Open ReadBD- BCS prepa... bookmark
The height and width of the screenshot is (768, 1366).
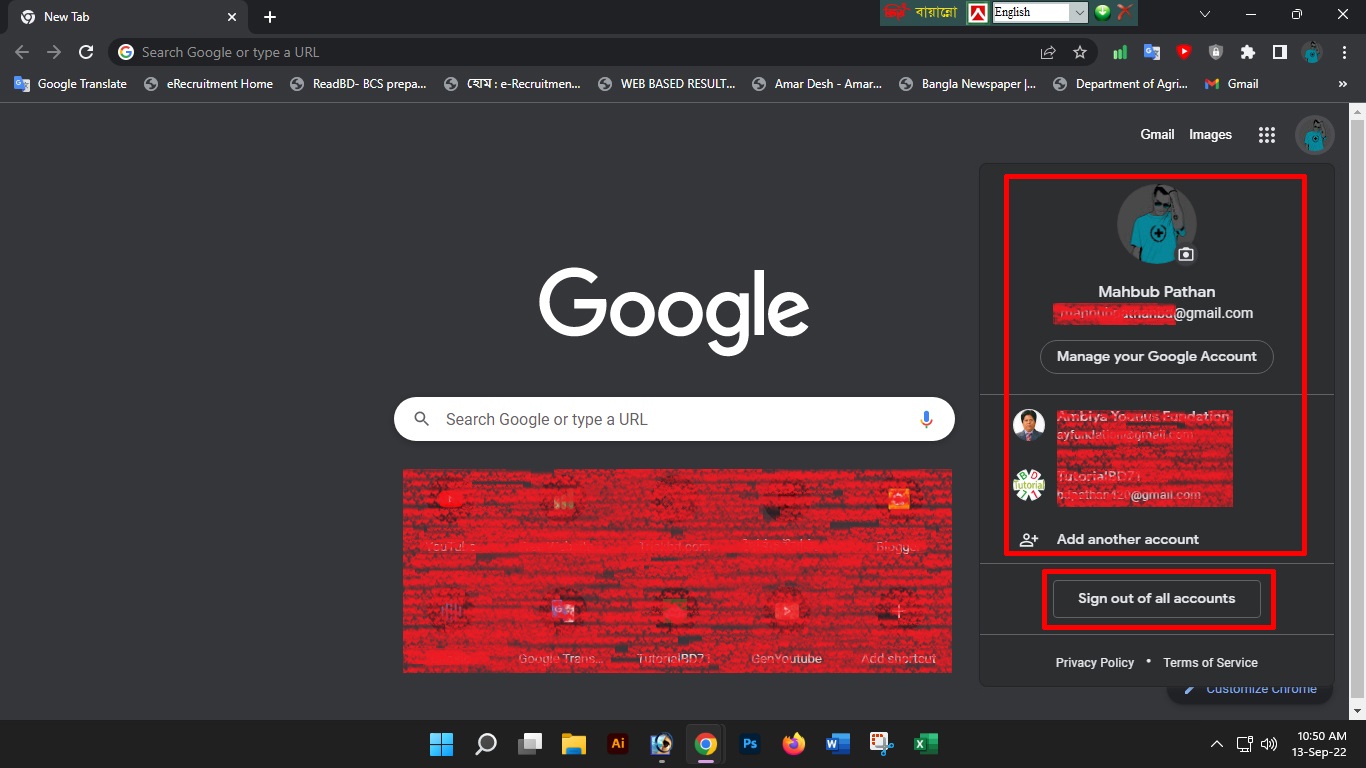pyautogui.click(x=358, y=84)
